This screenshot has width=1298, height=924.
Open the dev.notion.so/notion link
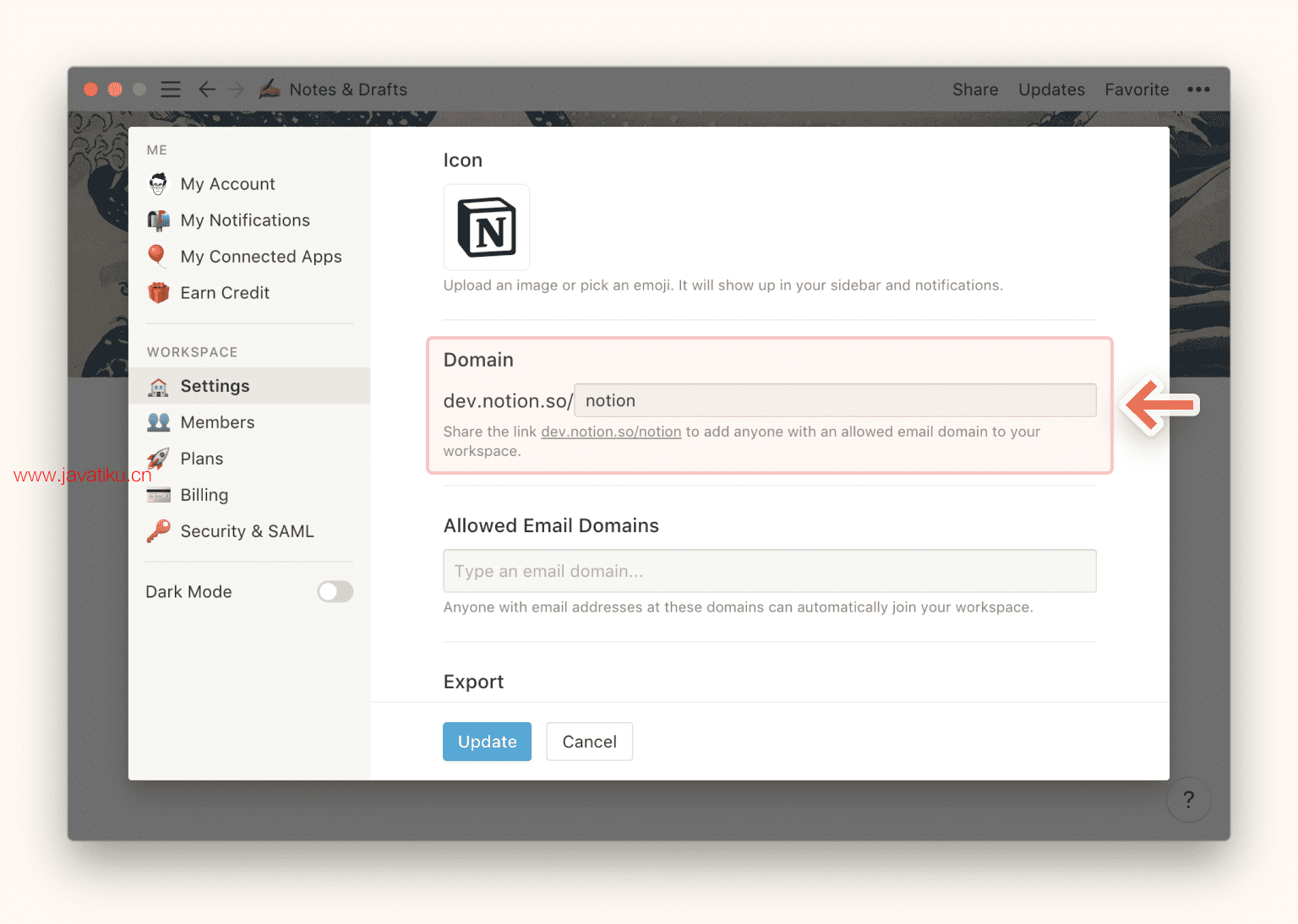[611, 432]
